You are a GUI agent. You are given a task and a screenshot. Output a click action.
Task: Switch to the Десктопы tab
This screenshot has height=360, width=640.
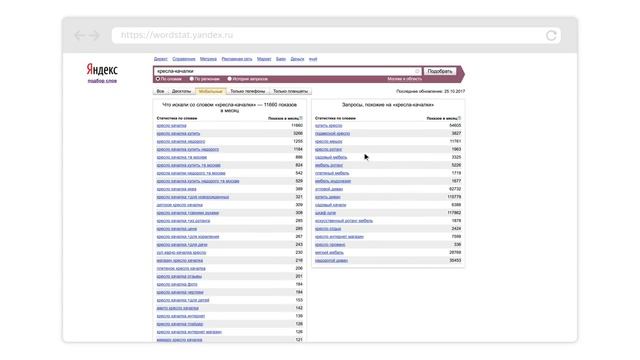[181, 91]
